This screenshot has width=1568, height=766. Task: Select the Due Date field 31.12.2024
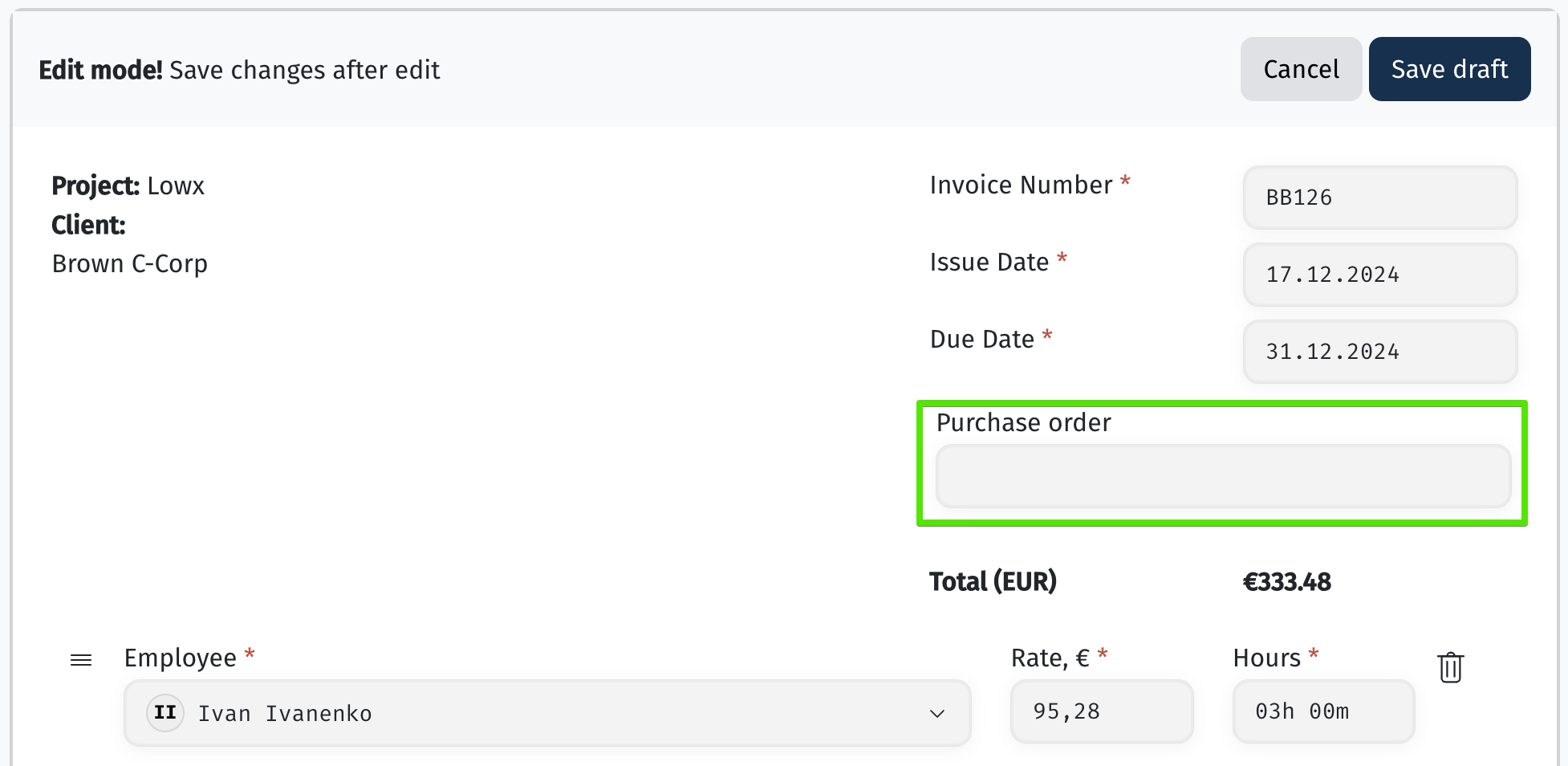(1379, 352)
